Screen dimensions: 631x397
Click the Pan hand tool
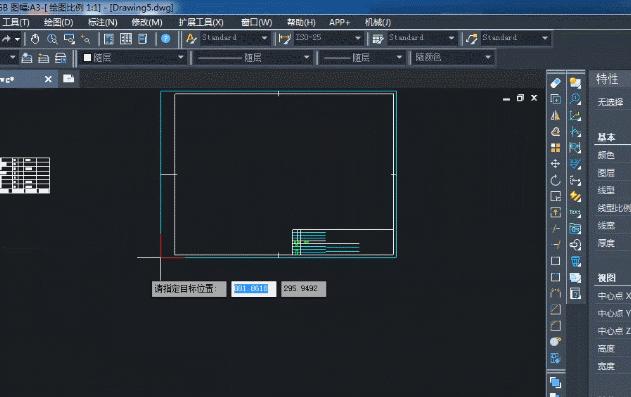[x=35, y=39]
